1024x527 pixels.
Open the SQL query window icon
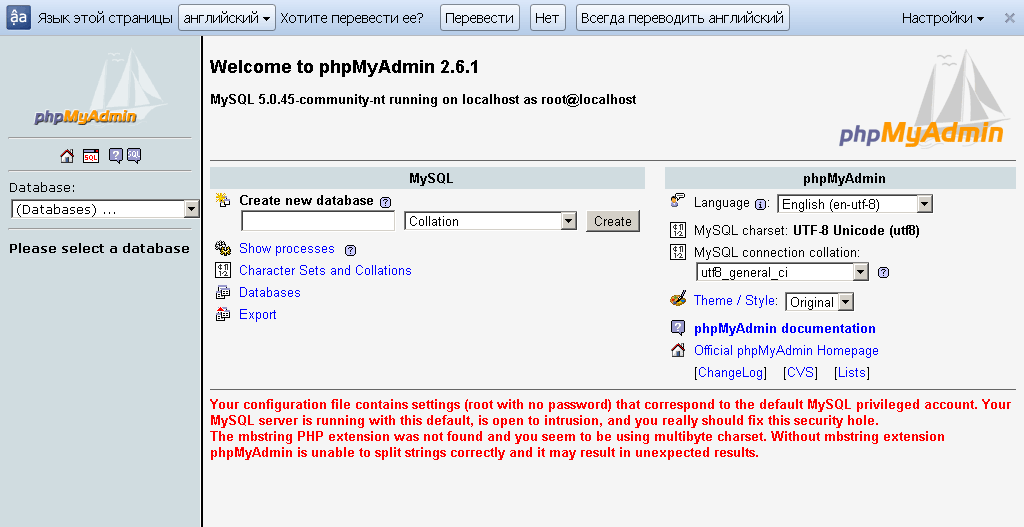[x=91, y=155]
